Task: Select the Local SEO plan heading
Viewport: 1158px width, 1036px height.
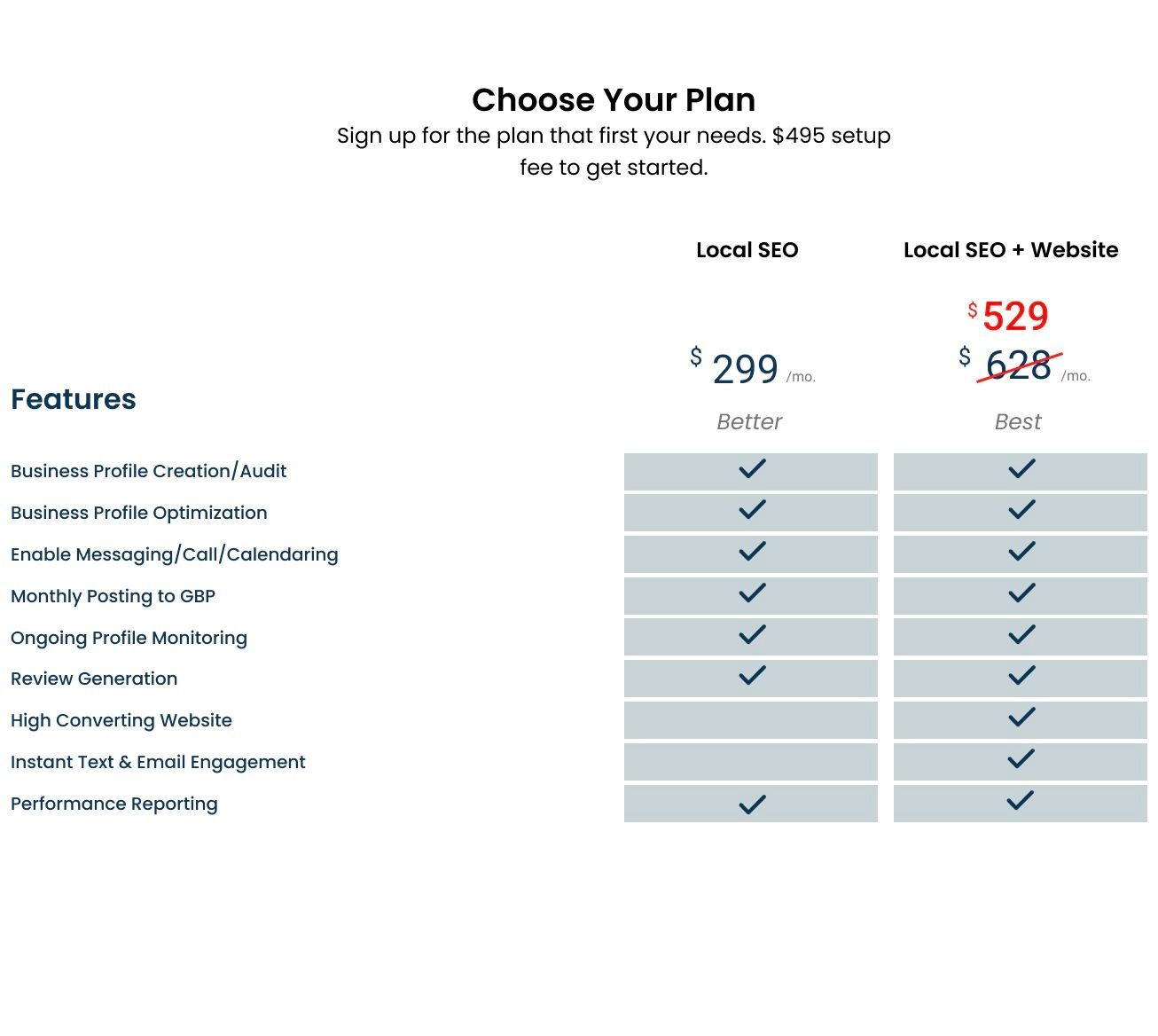Action: (x=747, y=250)
